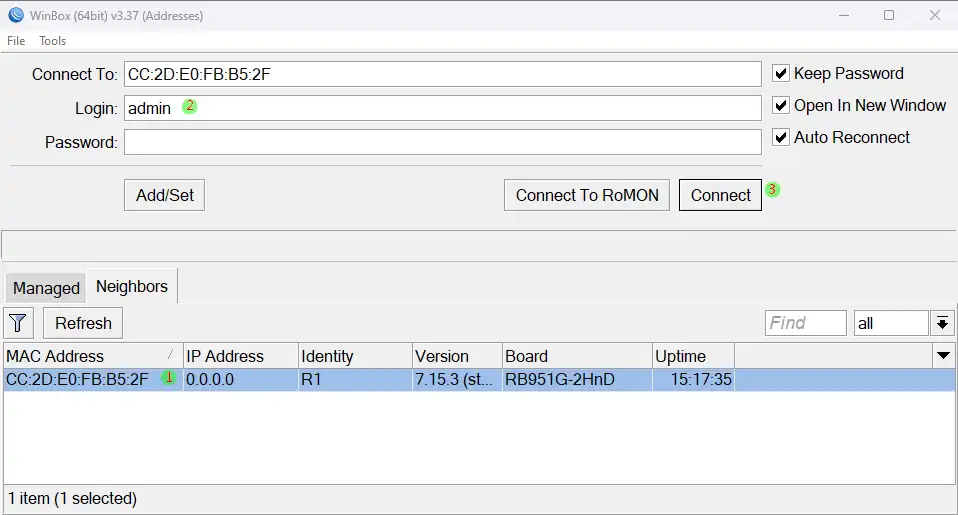Image resolution: width=958 pixels, height=515 pixels.
Task: Select the R1 neighbor row MAC address
Action: click(x=77, y=380)
